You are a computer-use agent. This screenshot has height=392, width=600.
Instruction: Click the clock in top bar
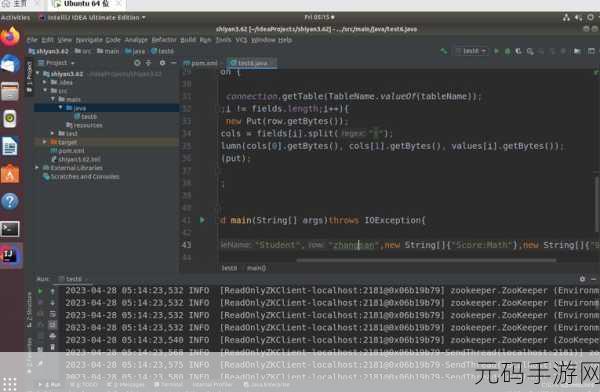pos(319,17)
